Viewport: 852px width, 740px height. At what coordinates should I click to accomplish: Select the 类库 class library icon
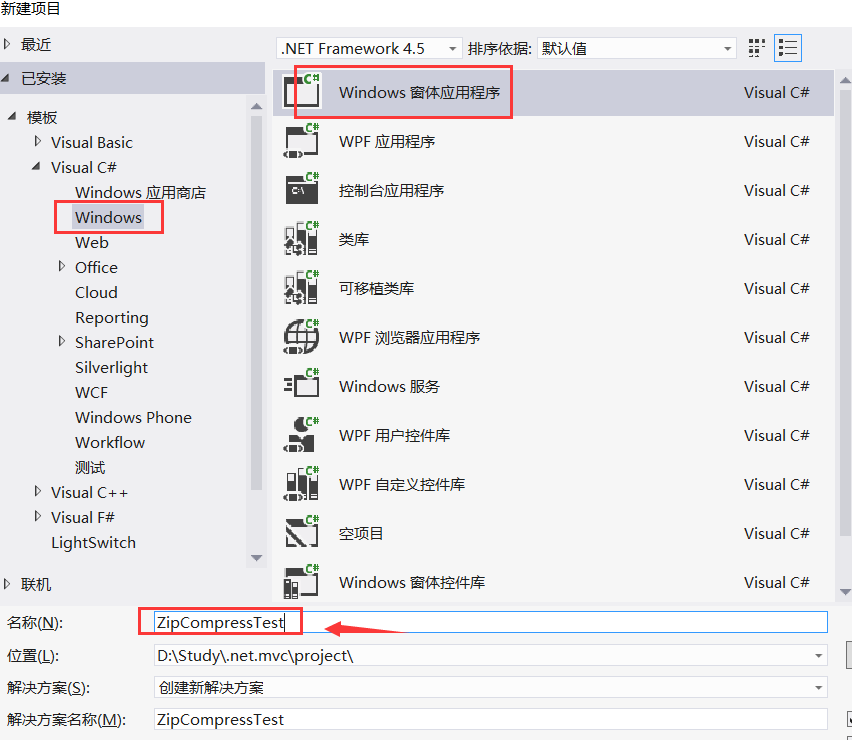(301, 240)
